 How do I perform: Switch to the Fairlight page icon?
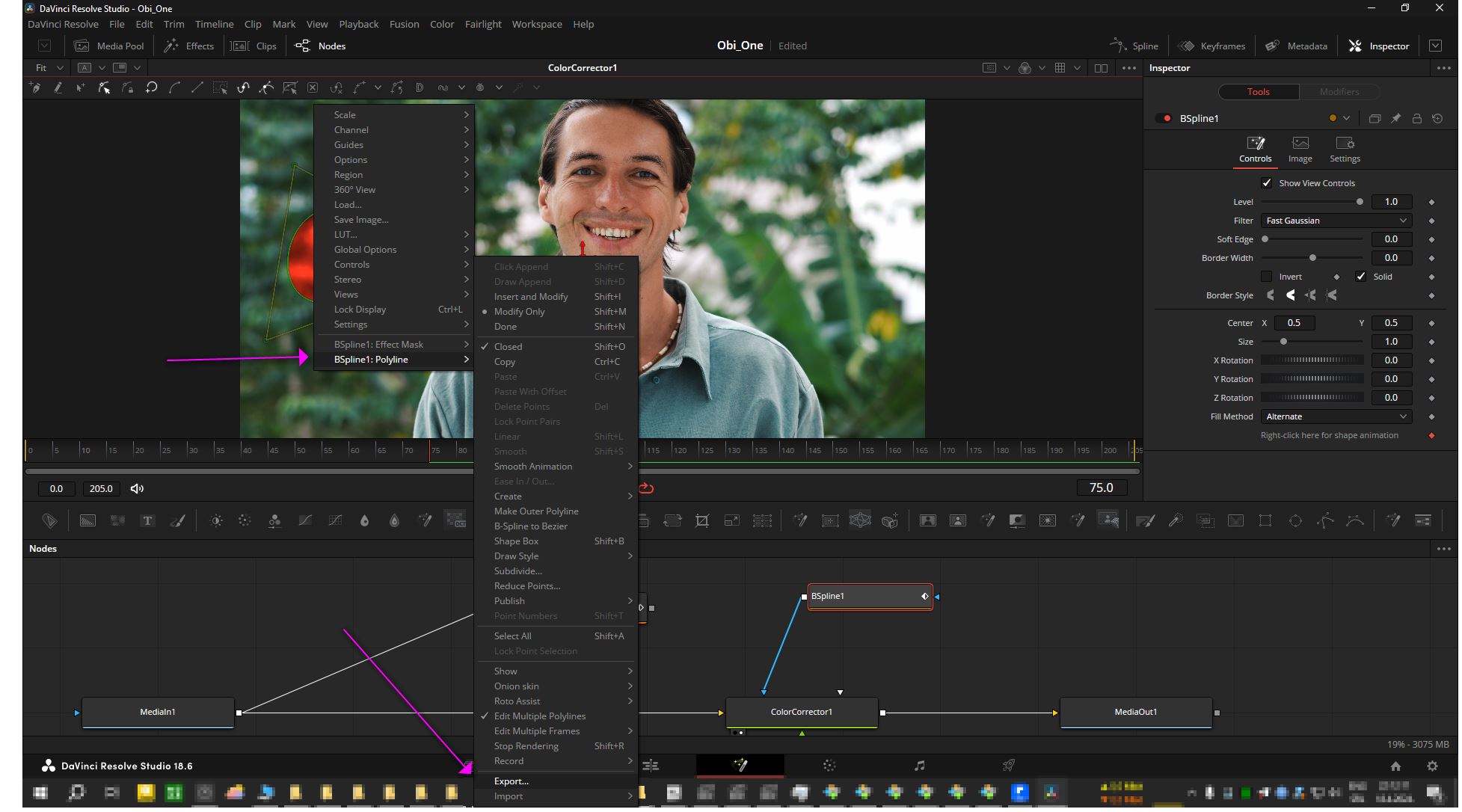919,765
